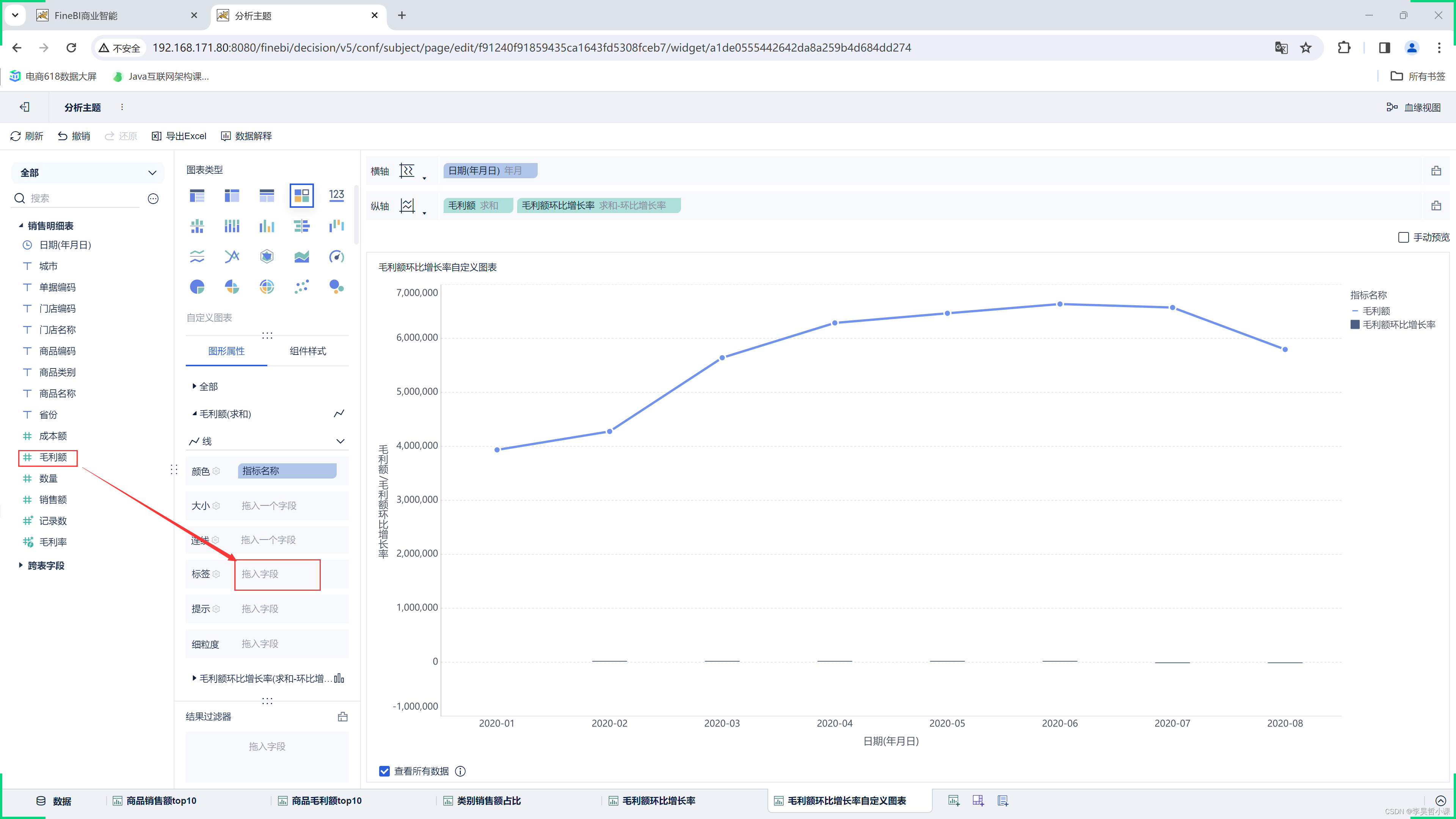The image size is (1456, 819).
Task: Click the 毛利额环比增长率 legend color square
Action: 1355,325
